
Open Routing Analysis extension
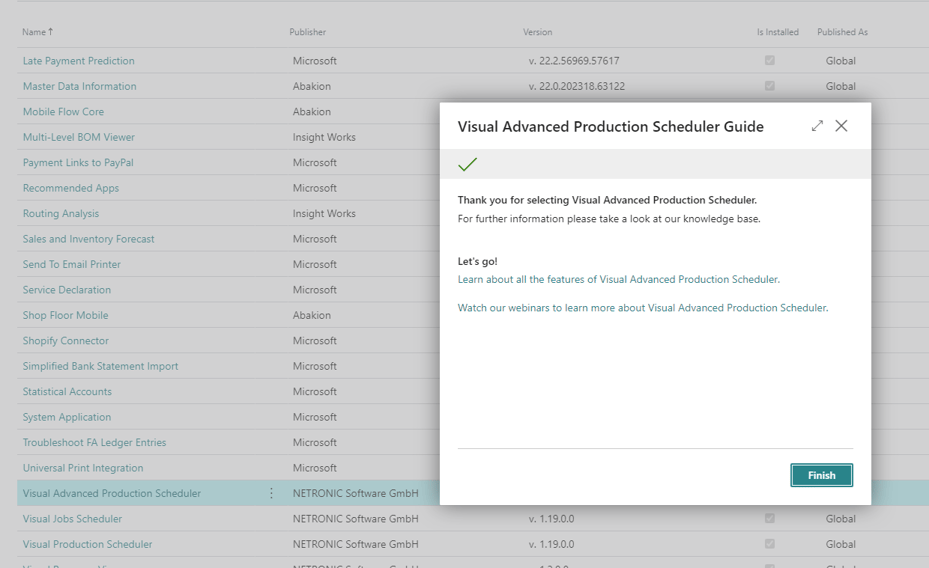point(61,214)
